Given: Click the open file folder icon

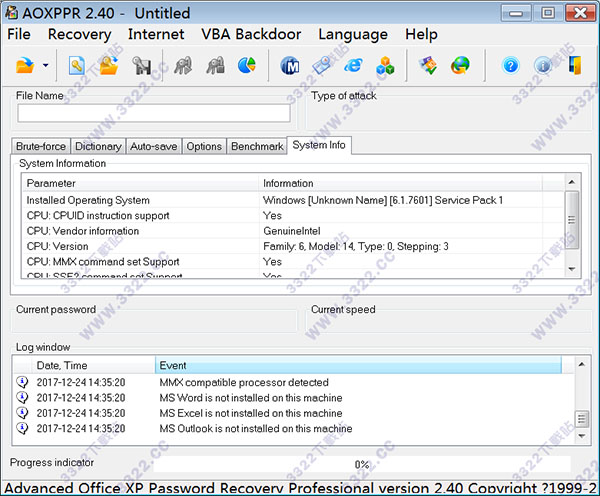Looking at the screenshot, I should click(24, 66).
